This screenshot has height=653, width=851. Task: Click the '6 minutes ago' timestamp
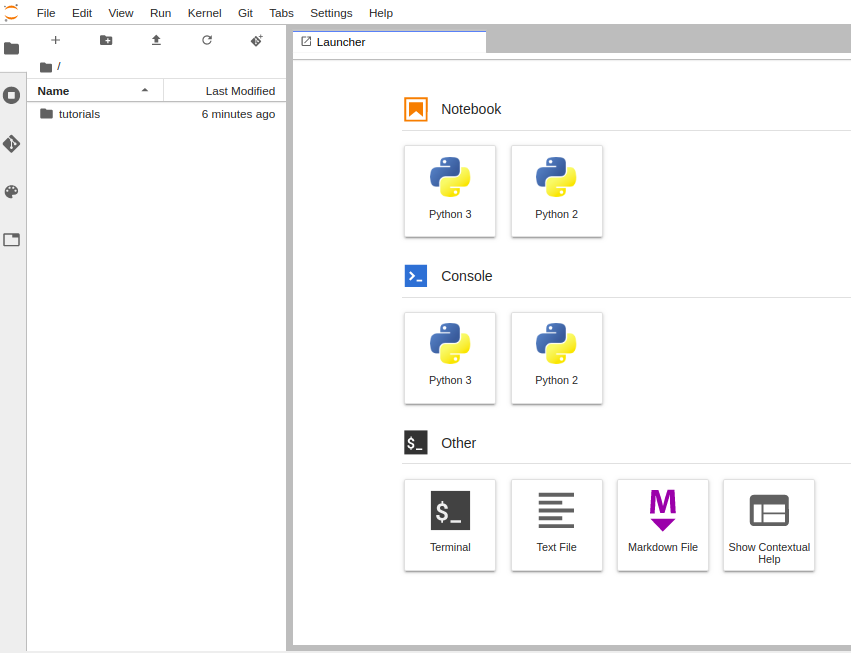tap(238, 114)
